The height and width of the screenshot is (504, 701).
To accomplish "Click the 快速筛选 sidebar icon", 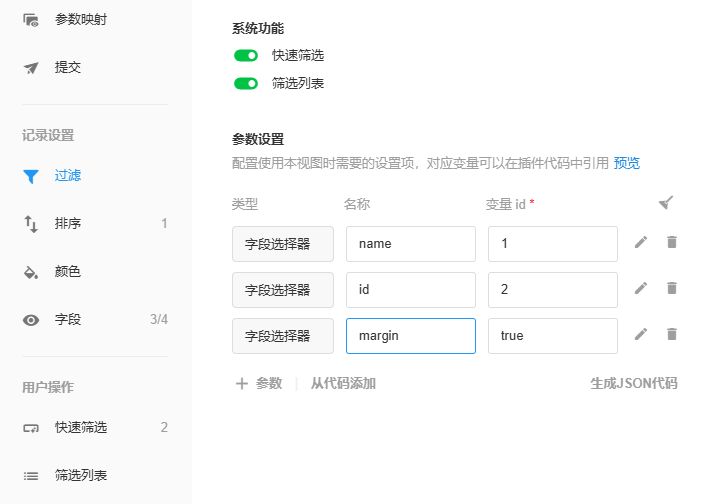I will (31, 428).
